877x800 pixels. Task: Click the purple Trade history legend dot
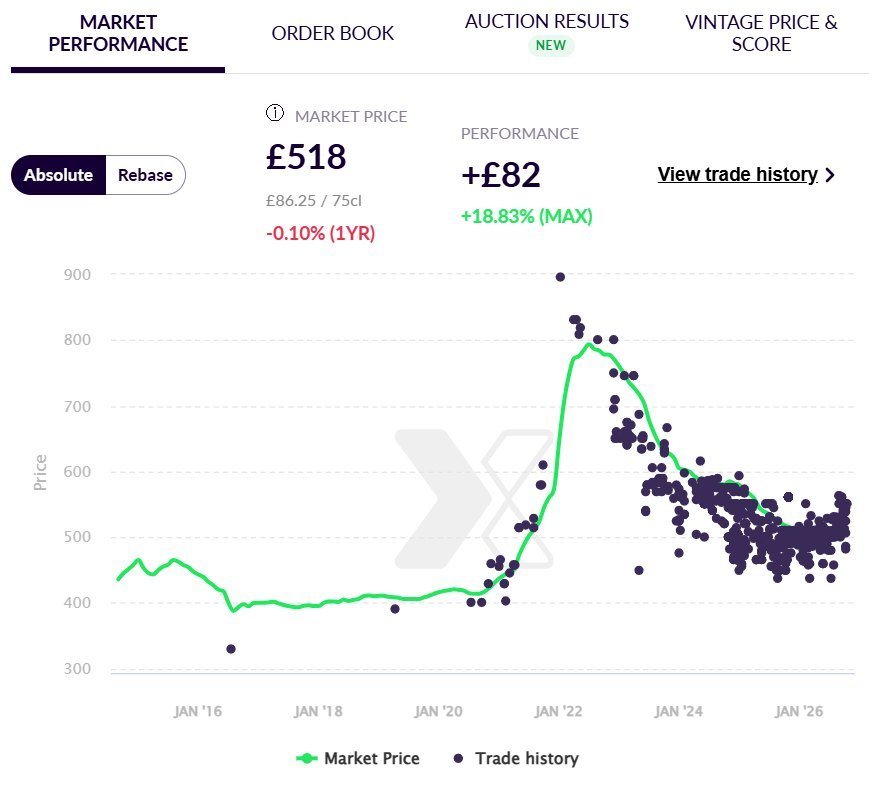pyautogui.click(x=459, y=759)
